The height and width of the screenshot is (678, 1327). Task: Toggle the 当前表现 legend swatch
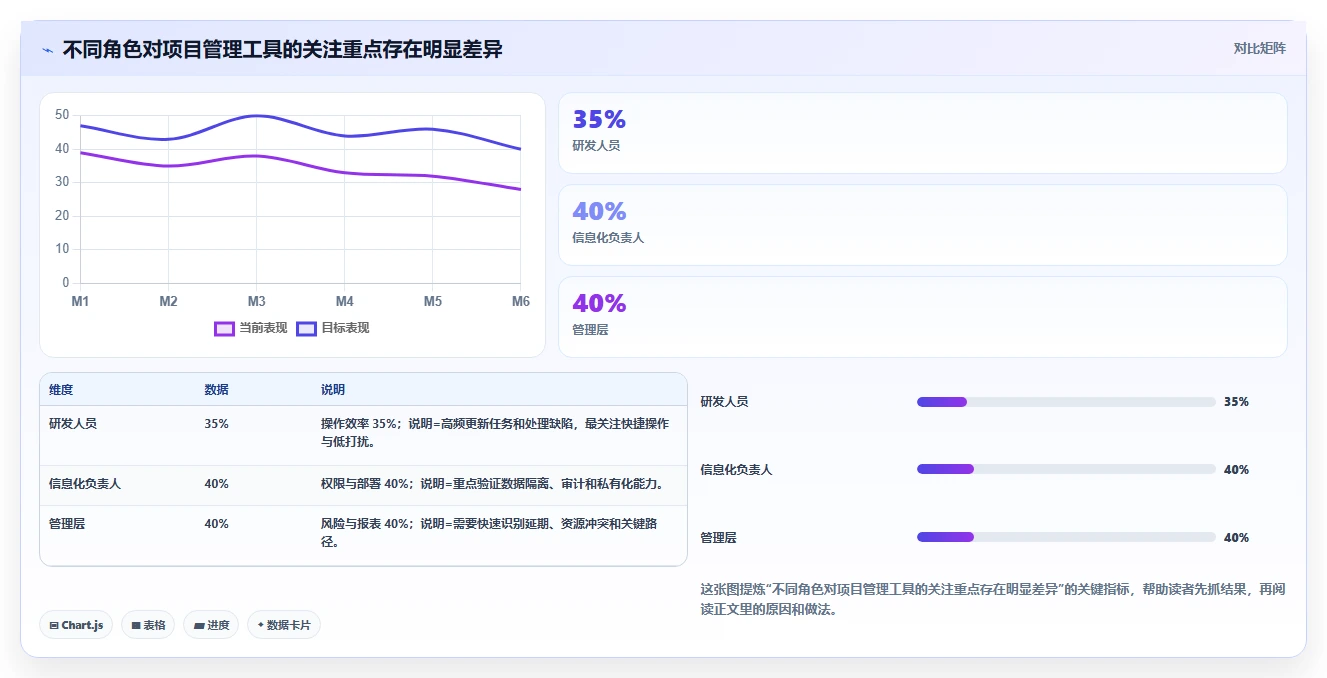pos(224,328)
